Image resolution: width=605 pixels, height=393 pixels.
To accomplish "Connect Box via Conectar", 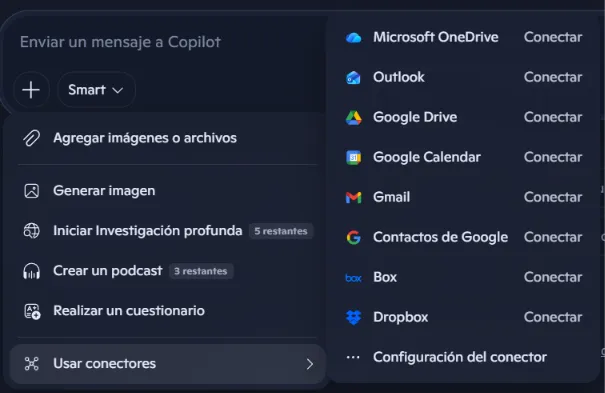I will pos(553,277).
